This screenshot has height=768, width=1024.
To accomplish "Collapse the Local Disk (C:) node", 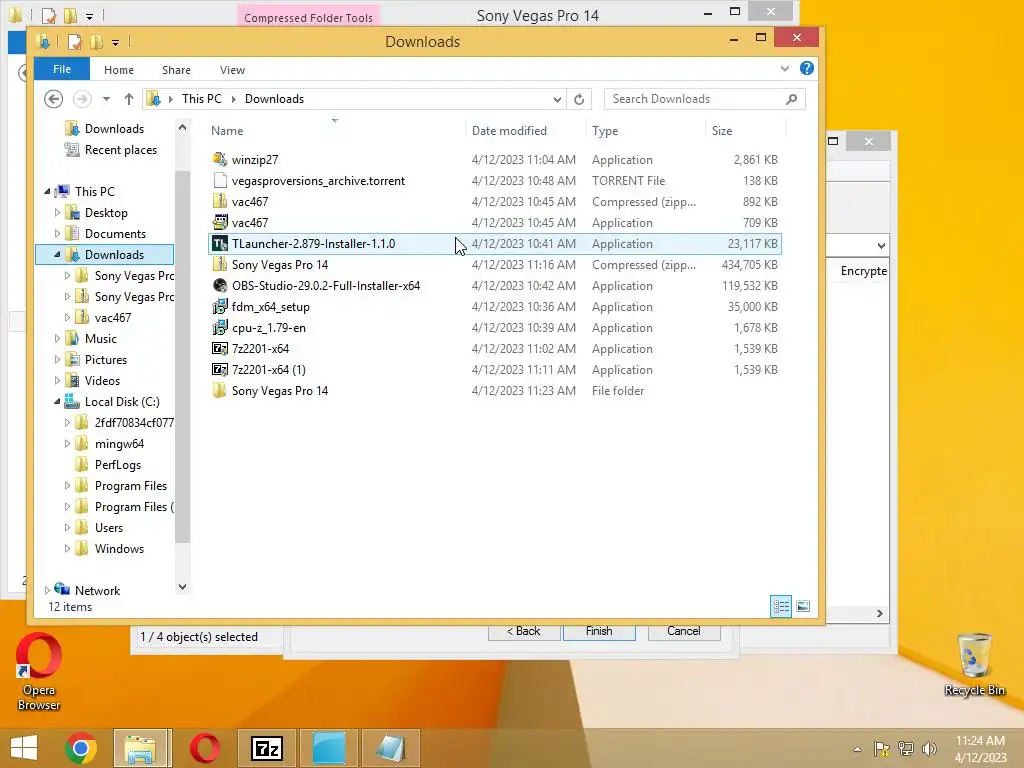I will 57,402.
